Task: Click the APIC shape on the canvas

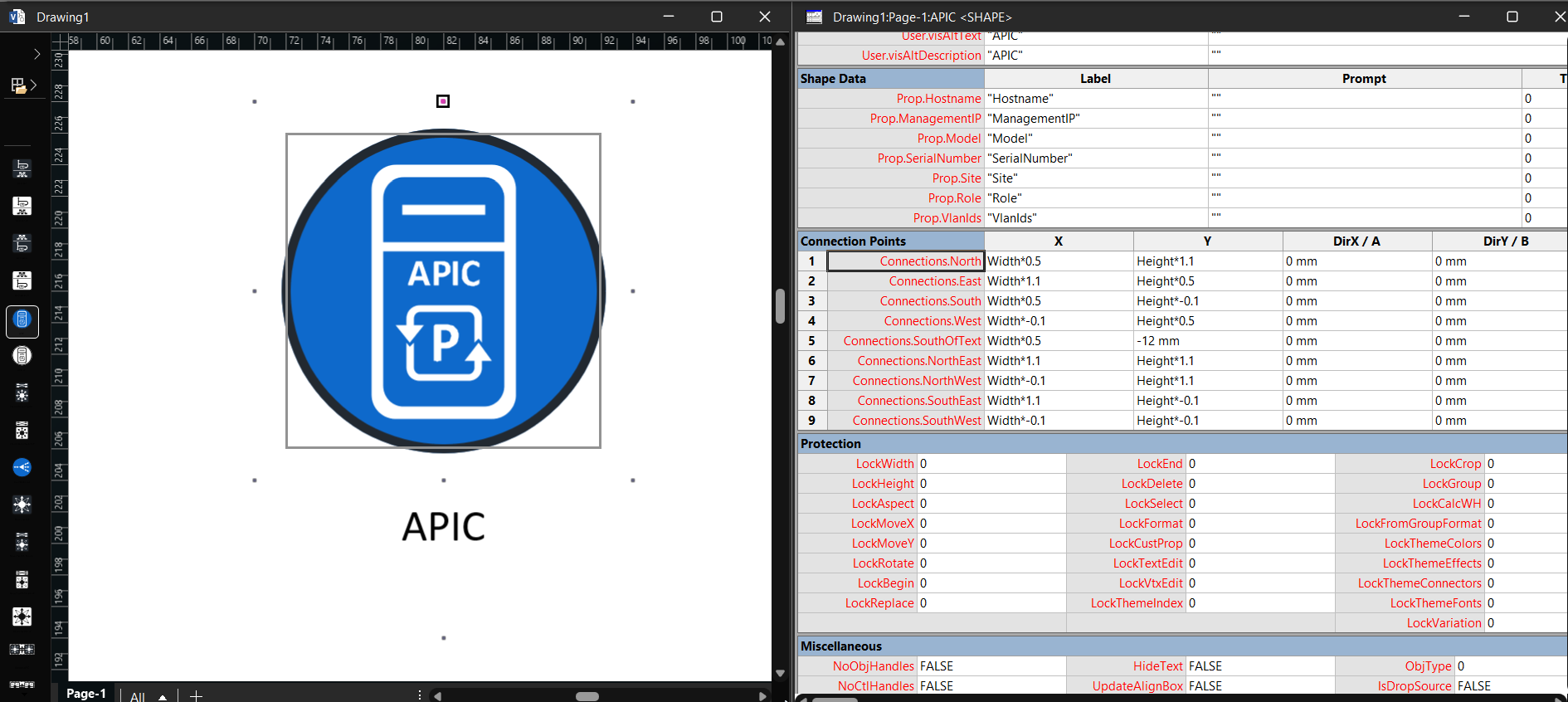Action: pyautogui.click(x=444, y=290)
